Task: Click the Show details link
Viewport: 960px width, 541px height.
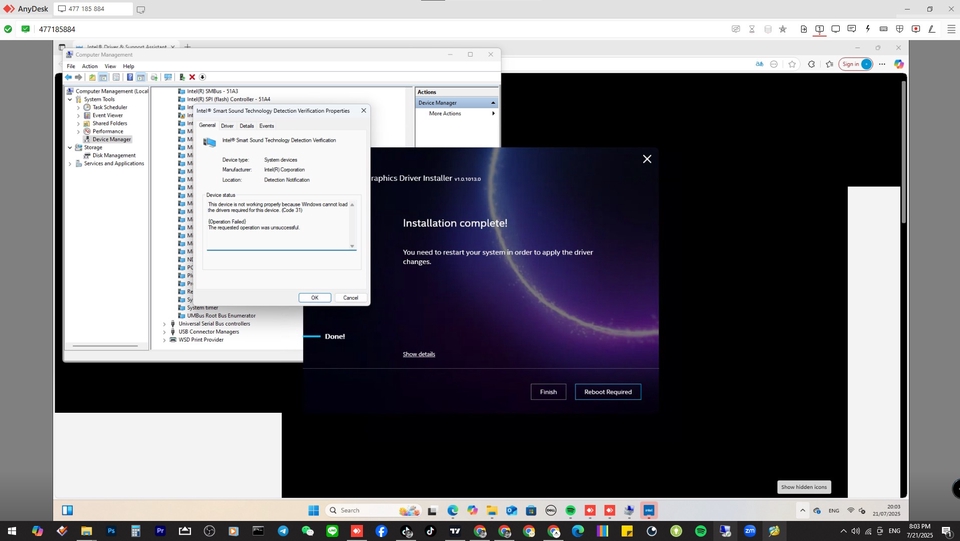Action: tap(419, 354)
